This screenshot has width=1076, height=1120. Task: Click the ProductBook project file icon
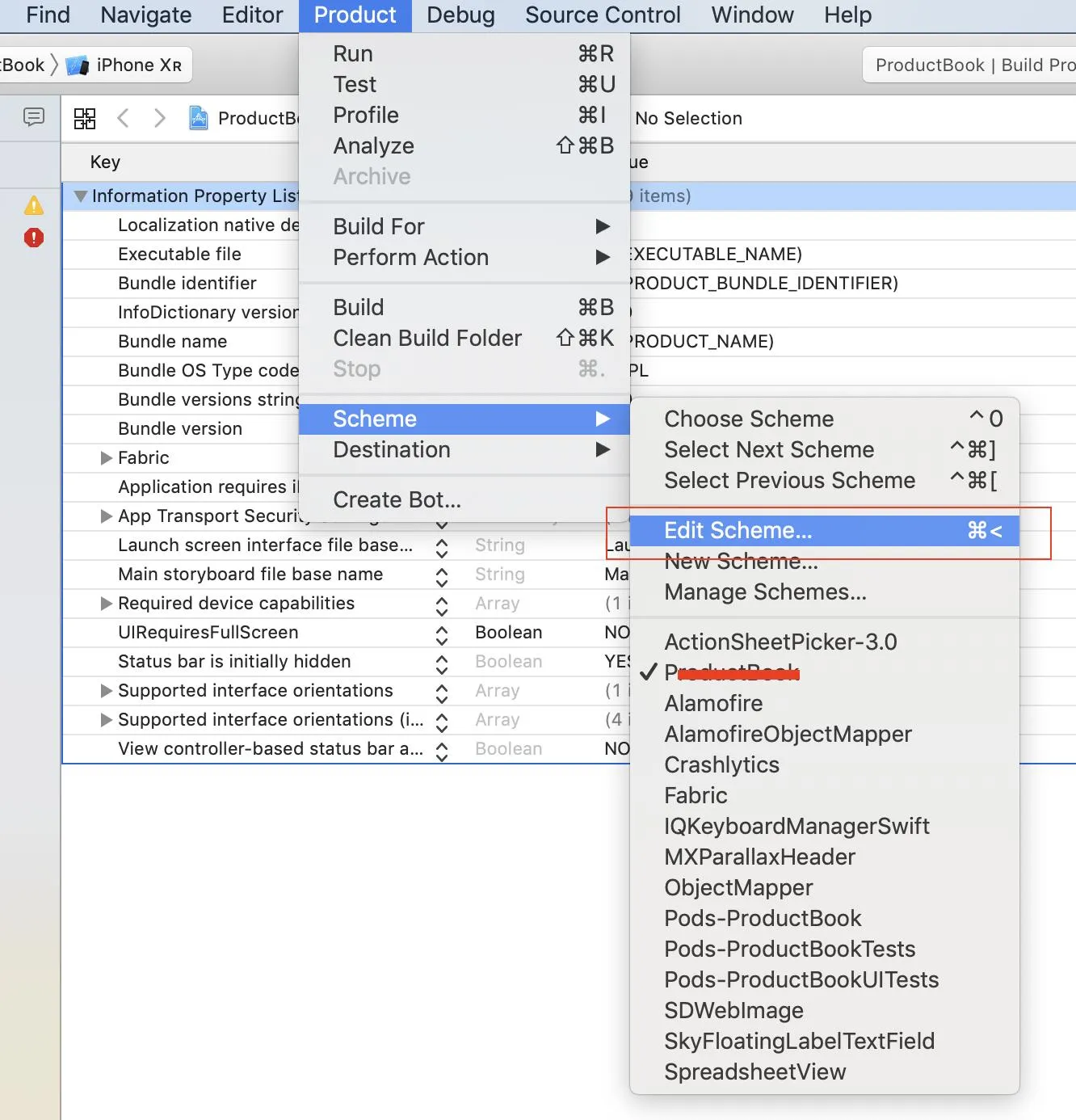click(198, 118)
